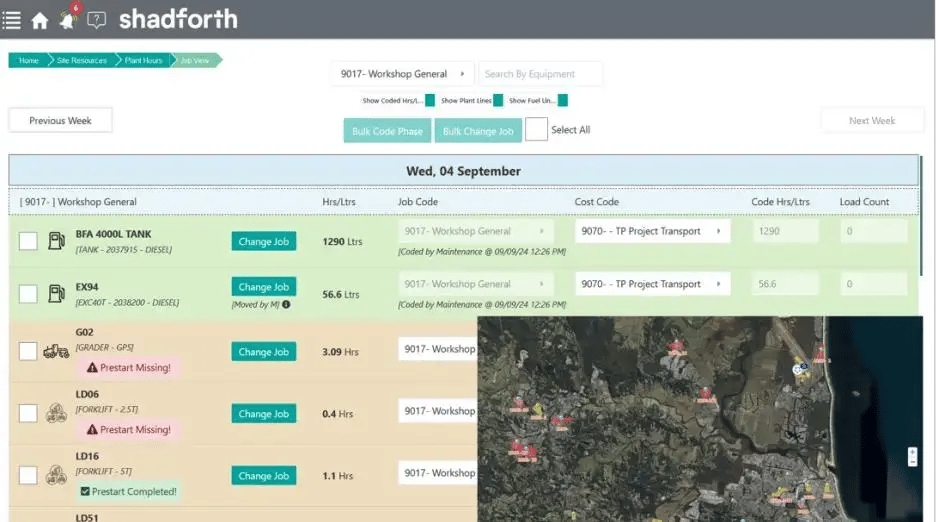Toggle Show Fuel Lines switch

[562, 101]
